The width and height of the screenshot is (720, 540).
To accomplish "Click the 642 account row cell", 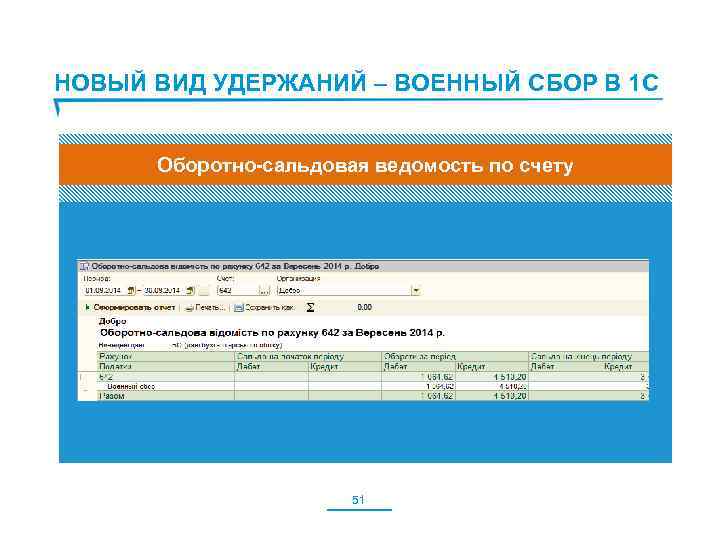I will click(x=166, y=377).
